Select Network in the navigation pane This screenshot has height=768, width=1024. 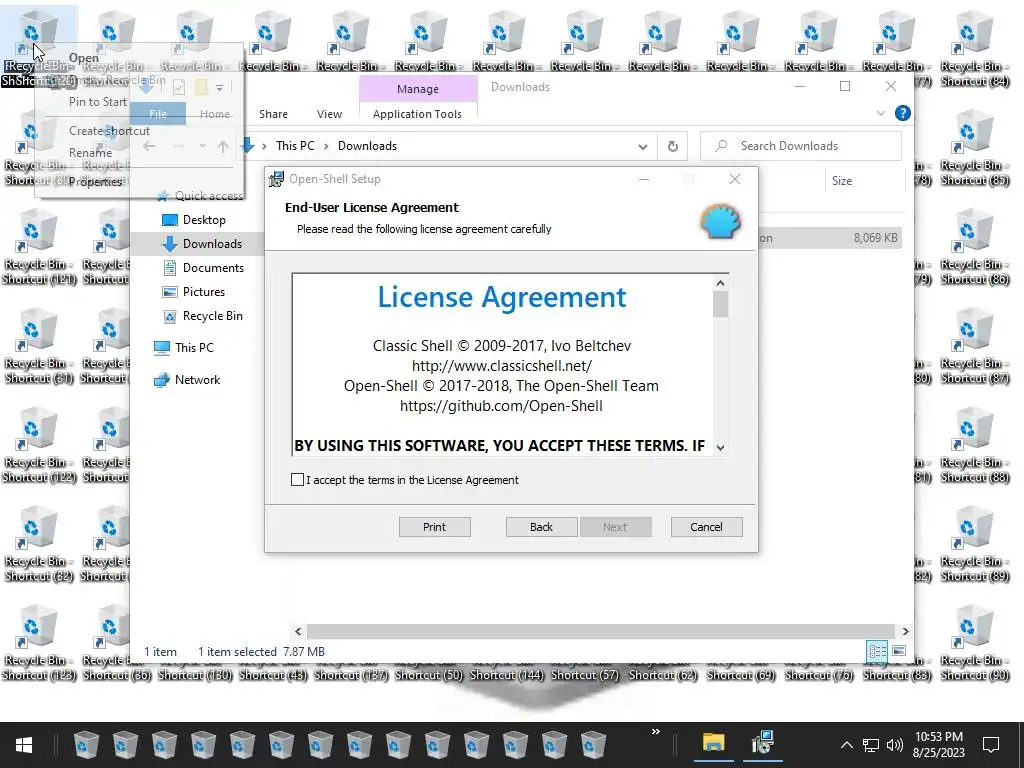(187, 380)
